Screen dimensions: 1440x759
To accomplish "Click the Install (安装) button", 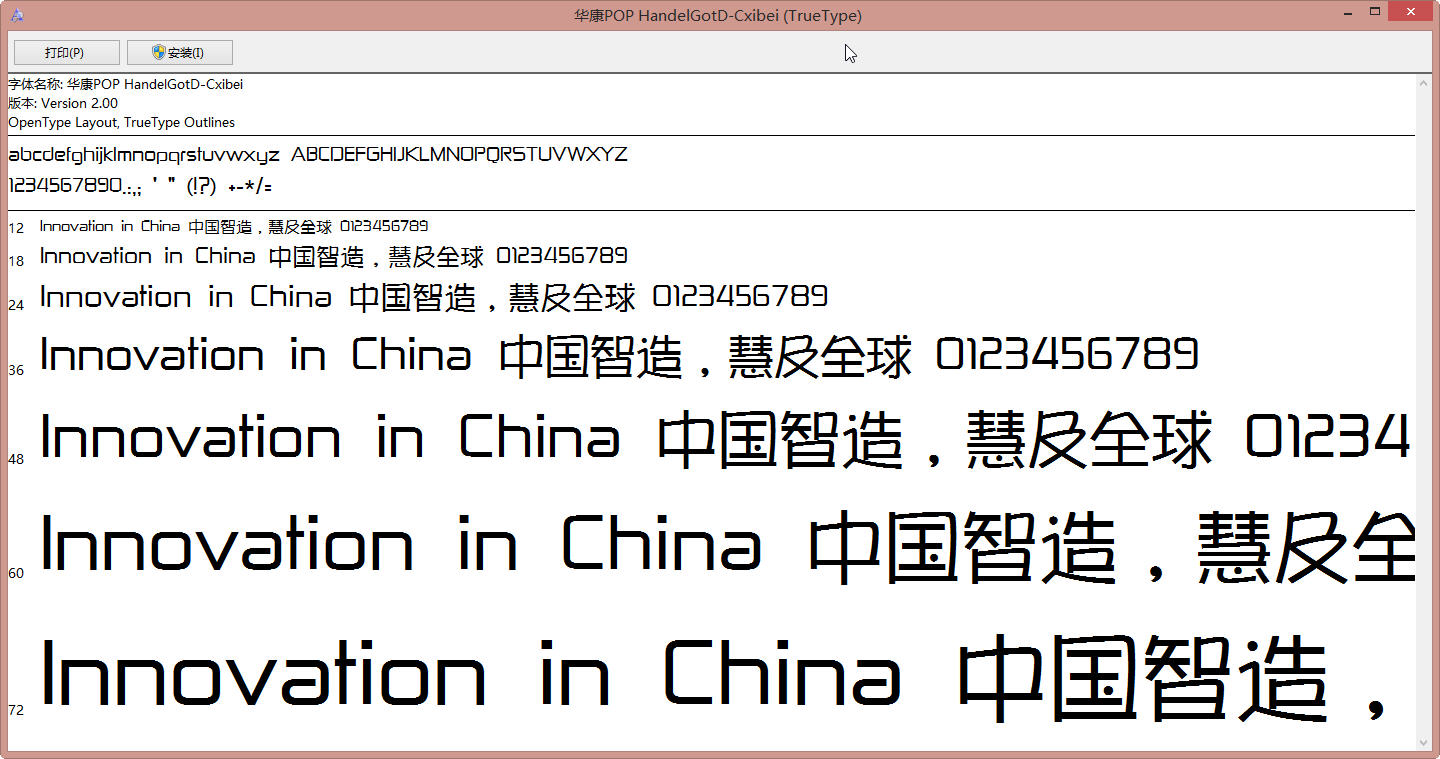I will point(180,53).
